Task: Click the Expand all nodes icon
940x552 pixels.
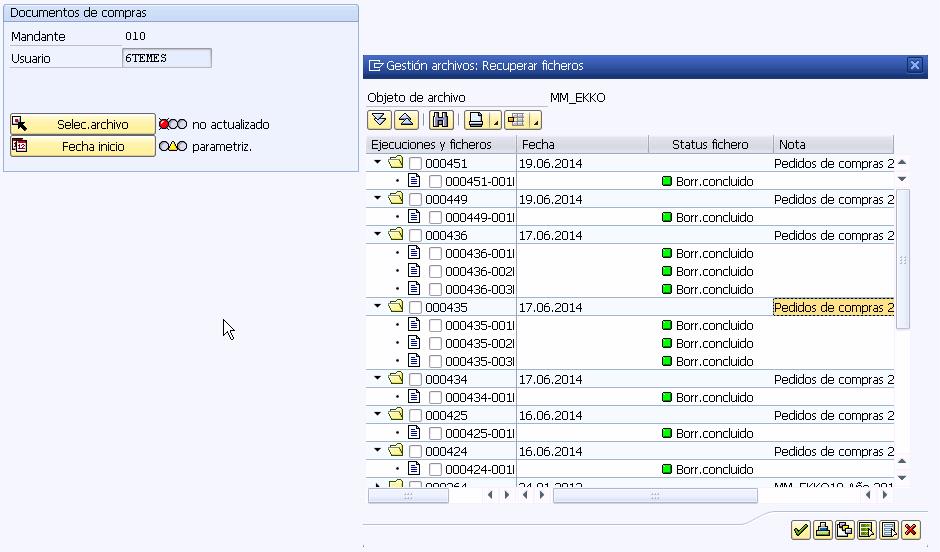Action: [379, 120]
